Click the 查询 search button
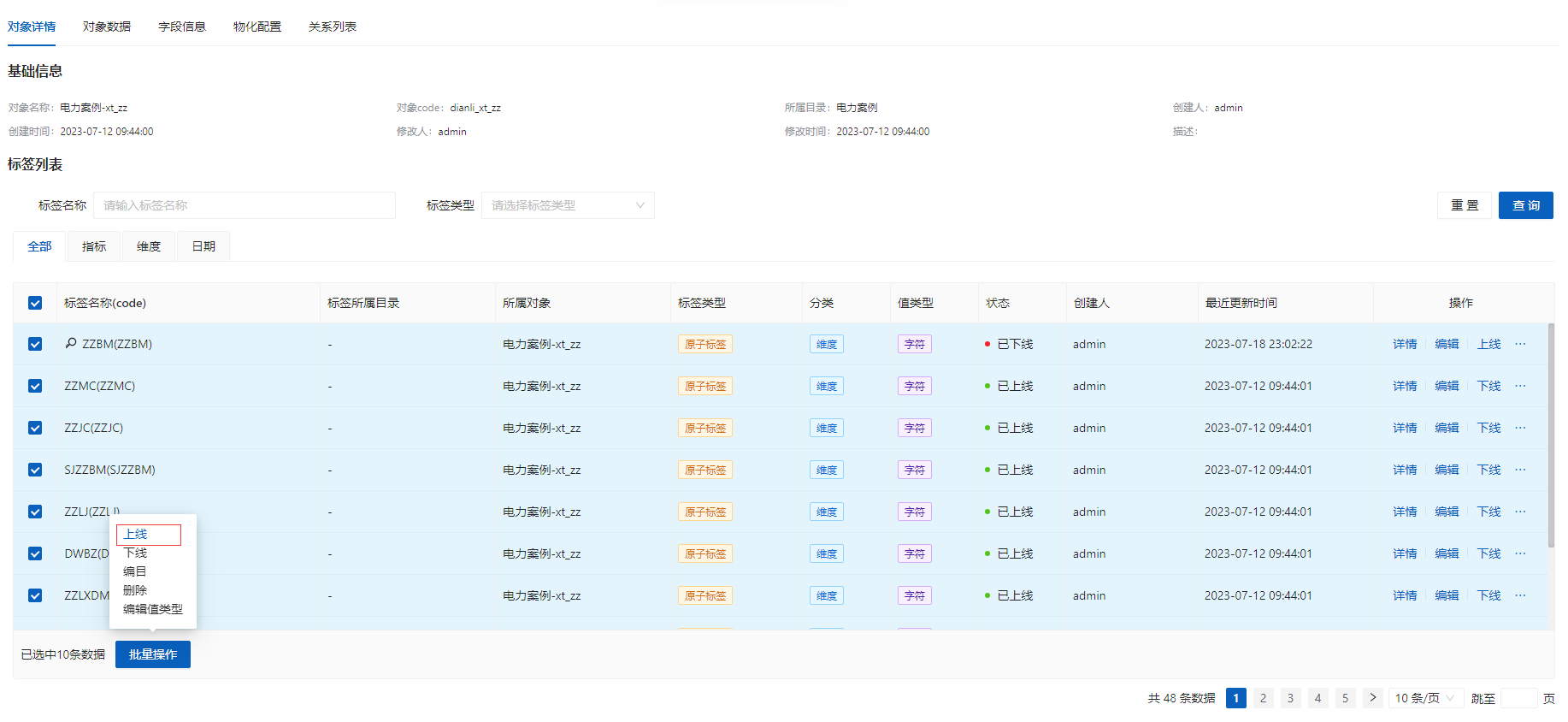The width and height of the screenshot is (1568, 722). point(1525,205)
